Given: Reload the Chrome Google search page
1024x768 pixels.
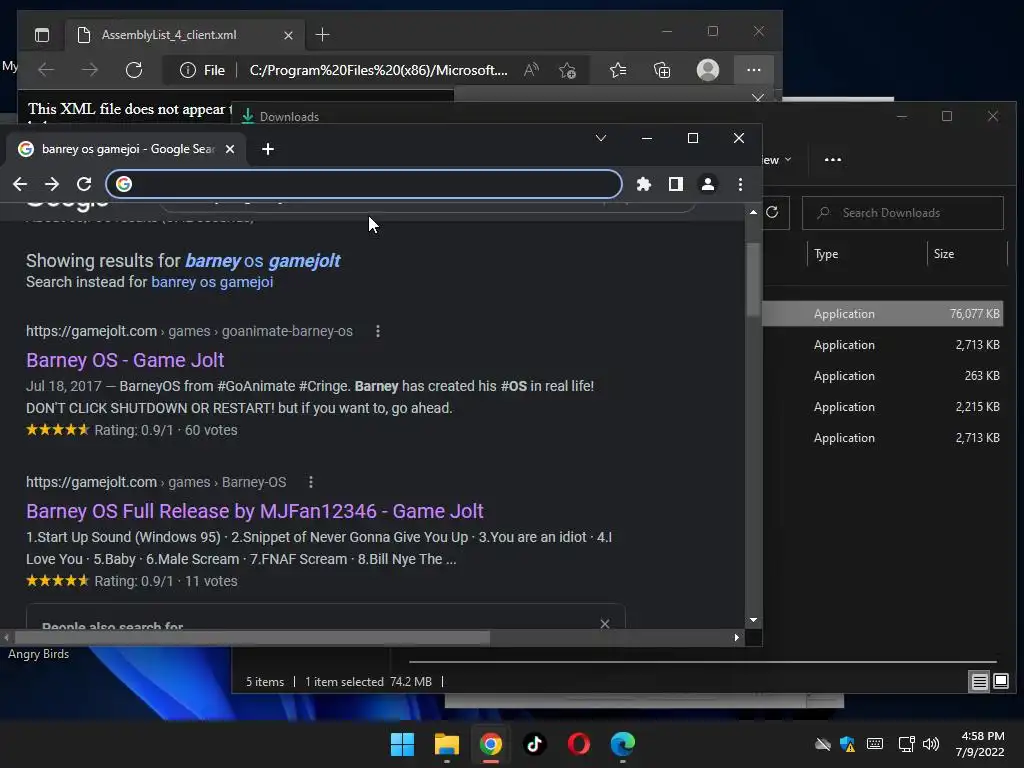Looking at the screenshot, I should [84, 184].
